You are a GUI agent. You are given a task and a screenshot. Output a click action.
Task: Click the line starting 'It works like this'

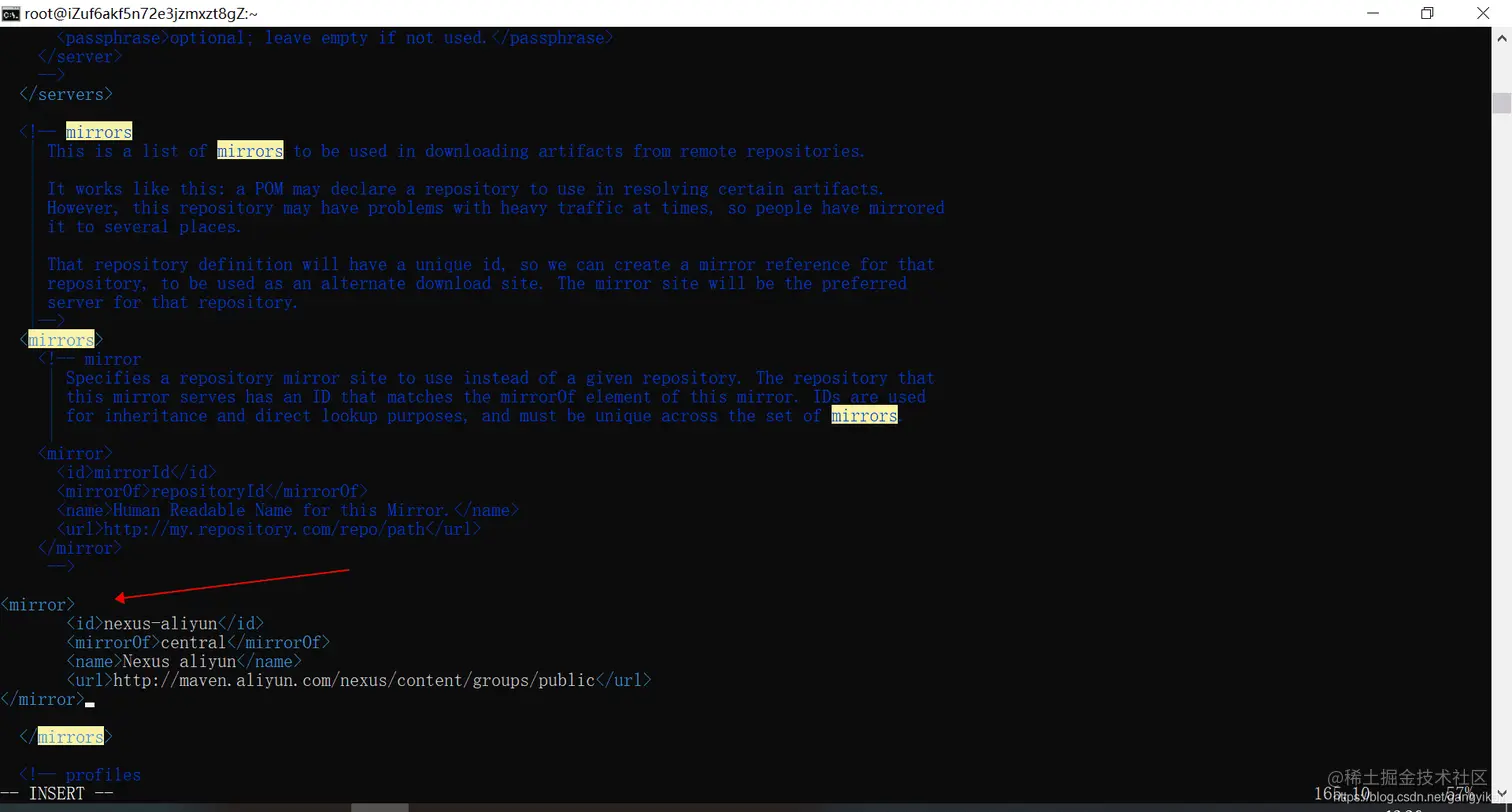point(466,189)
